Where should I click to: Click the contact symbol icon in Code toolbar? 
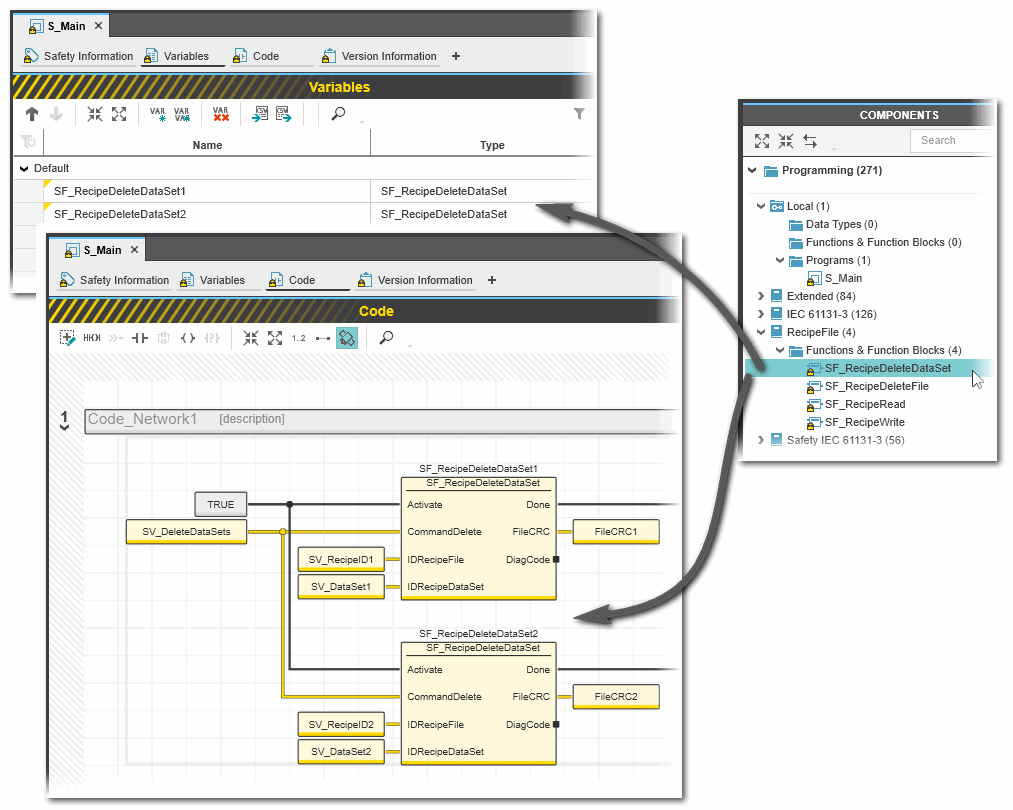tap(140, 338)
